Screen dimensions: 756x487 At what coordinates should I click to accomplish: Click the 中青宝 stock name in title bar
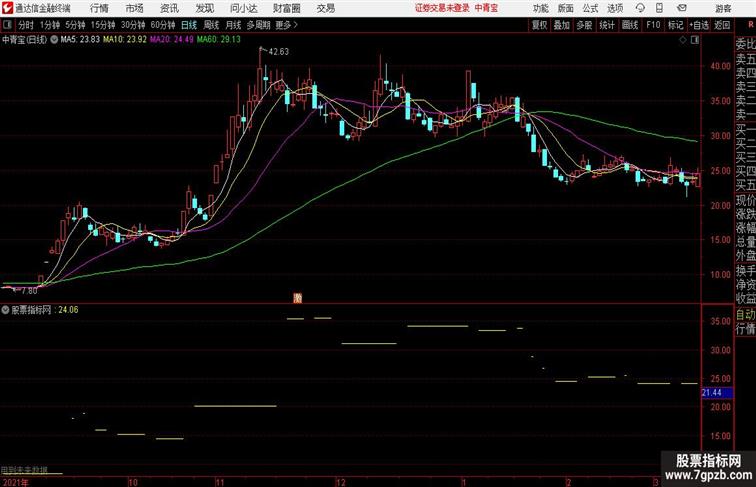(486, 8)
